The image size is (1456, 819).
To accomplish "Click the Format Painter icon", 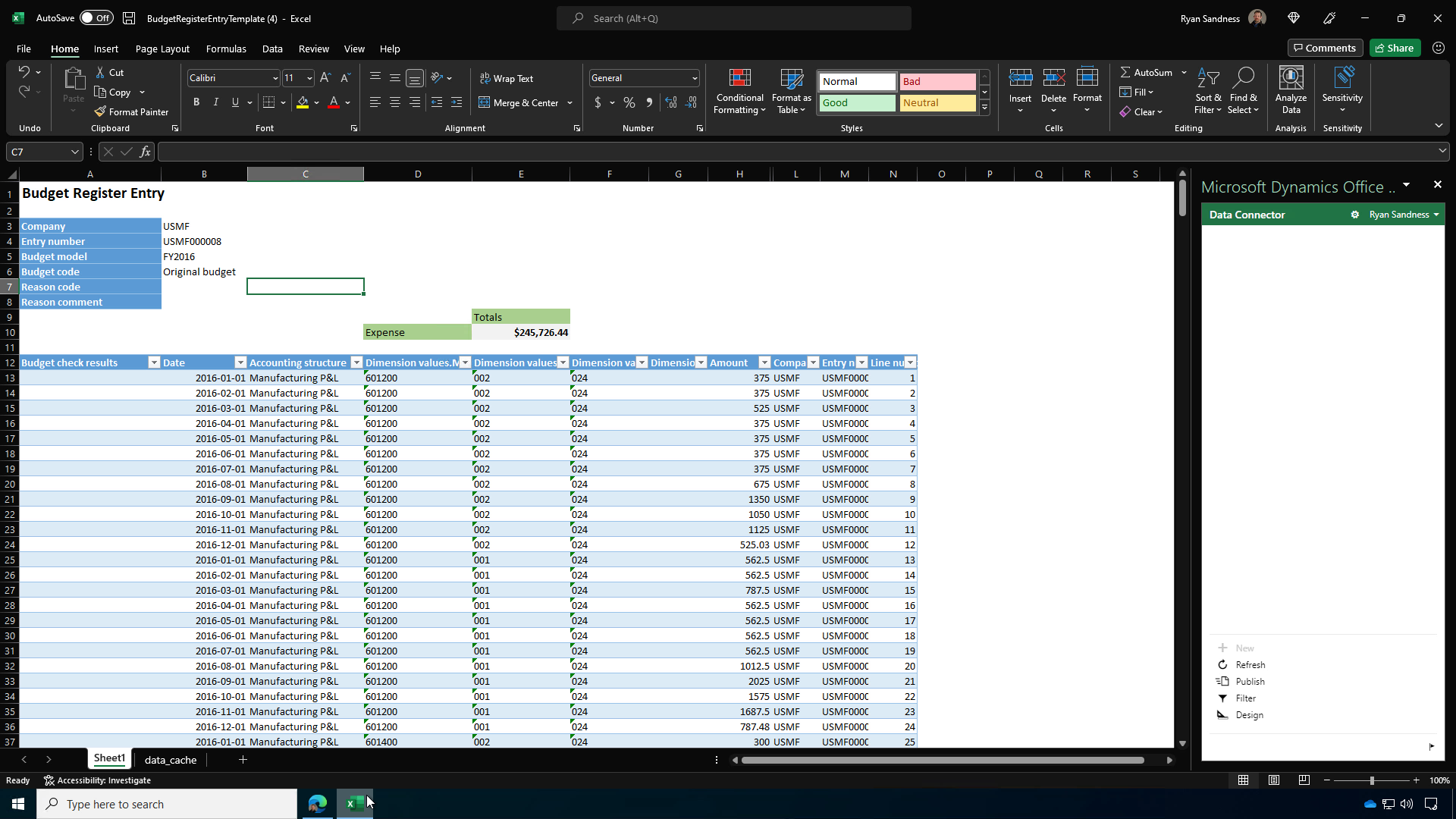I will 100,111.
